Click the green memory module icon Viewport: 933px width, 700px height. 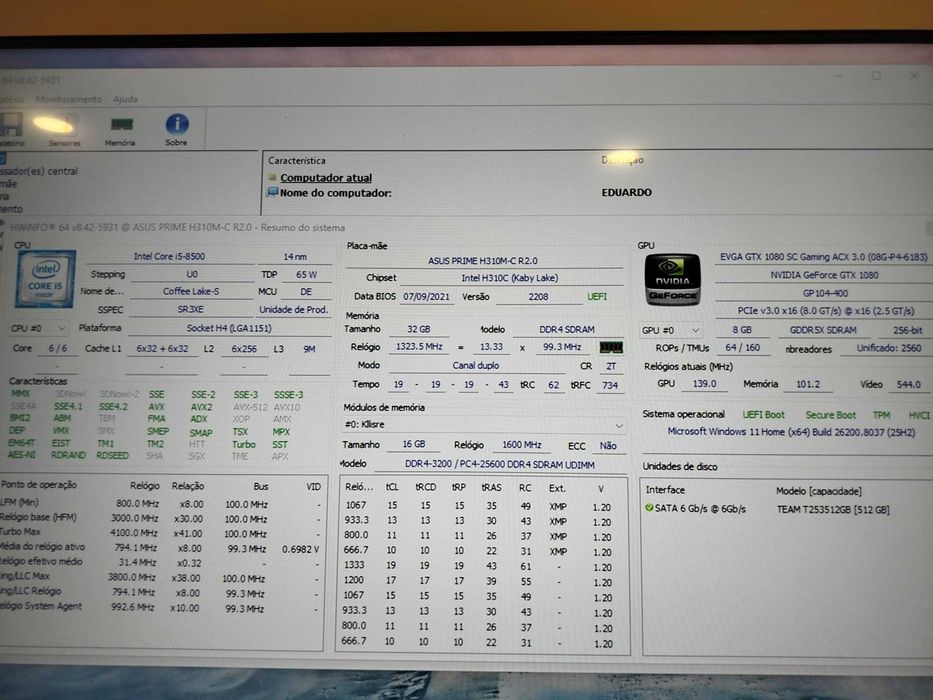610,346
